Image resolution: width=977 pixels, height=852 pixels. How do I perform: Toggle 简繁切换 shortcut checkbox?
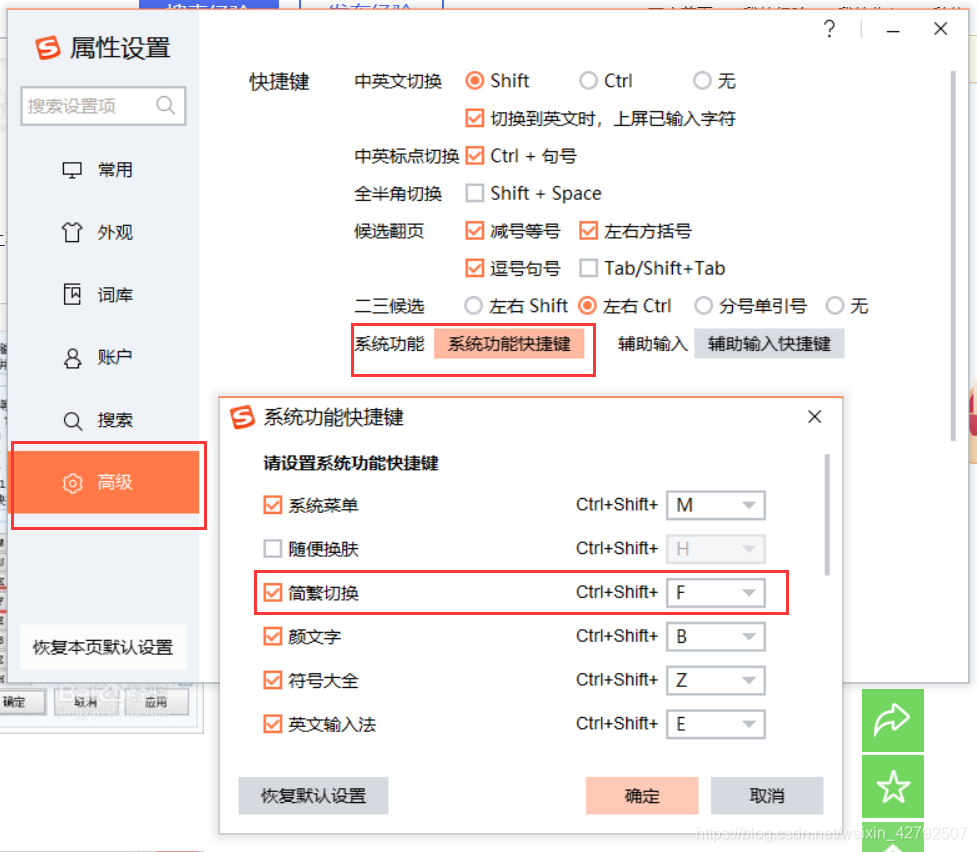272,592
